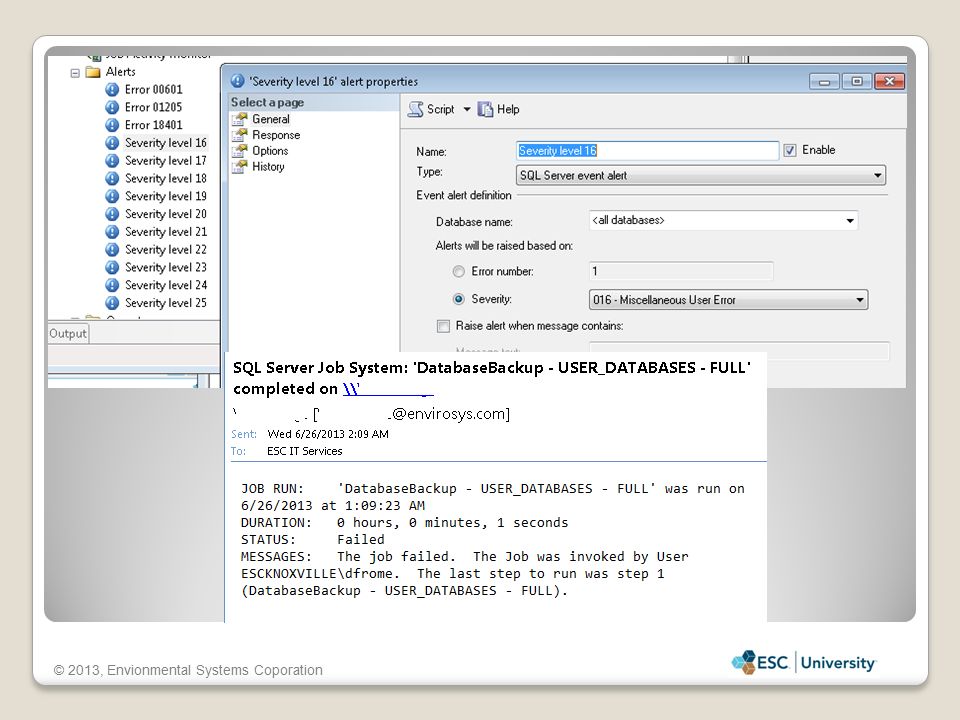Click the Severity level 24 alert icon
Viewport: 960px width, 720px height.
coord(112,285)
